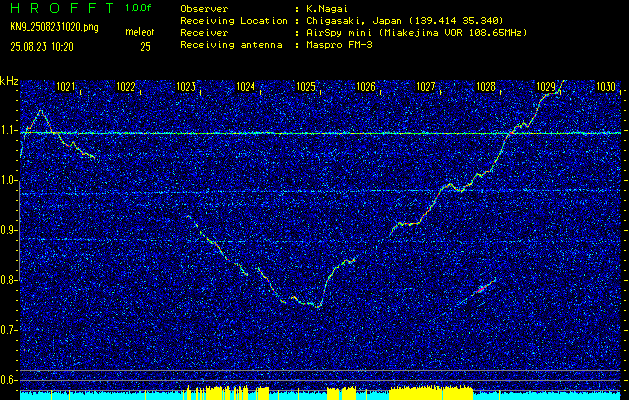Click the kHz axis unit label
Image resolution: width=629 pixels, height=400 pixels.
[9, 81]
